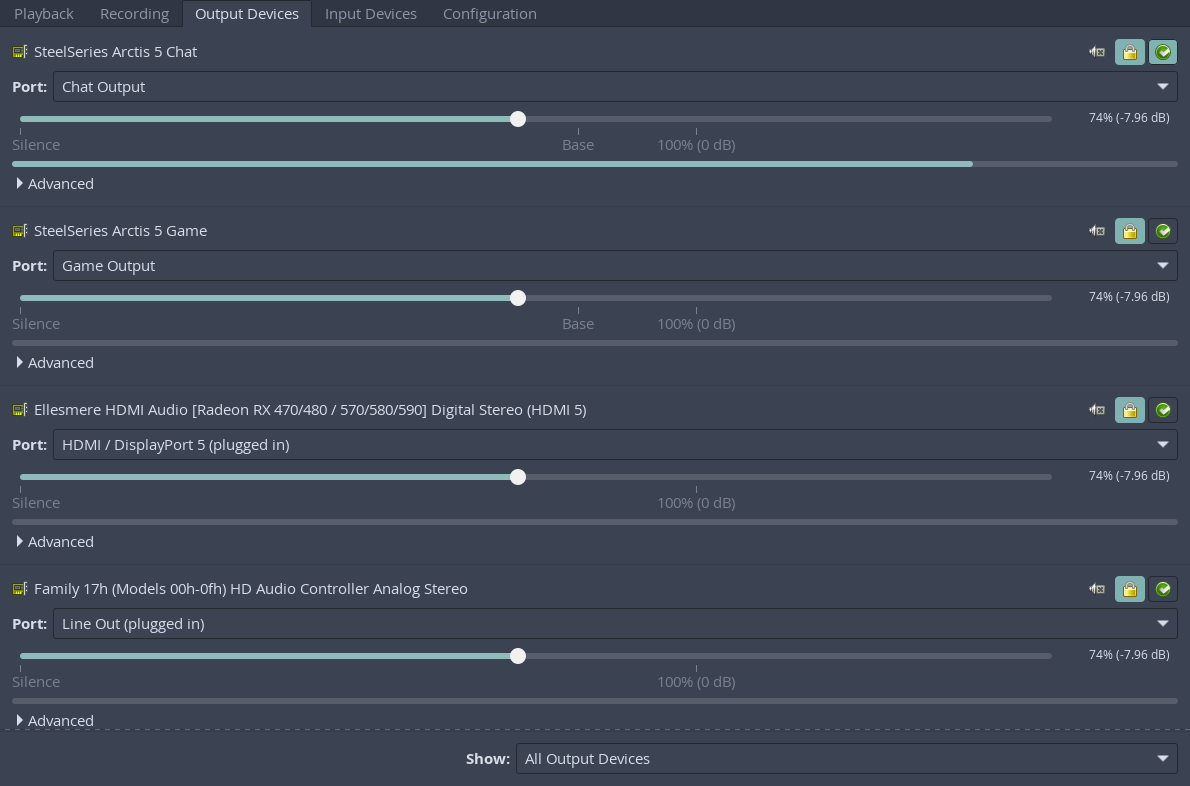Mute SteelSeries Arctis 5 Chat output
The image size is (1190, 786).
tap(1097, 52)
